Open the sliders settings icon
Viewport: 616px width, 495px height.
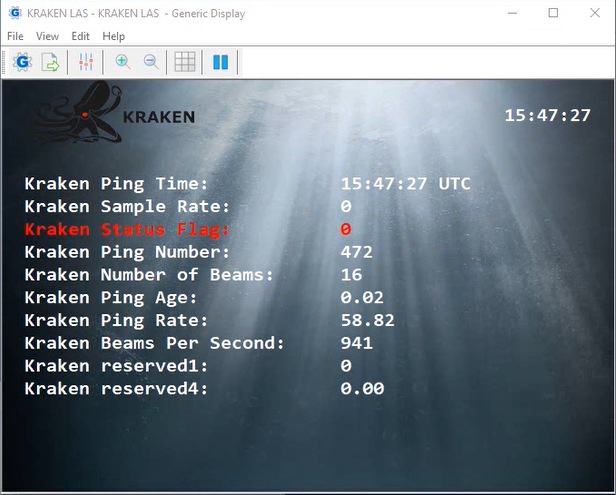[x=86, y=62]
